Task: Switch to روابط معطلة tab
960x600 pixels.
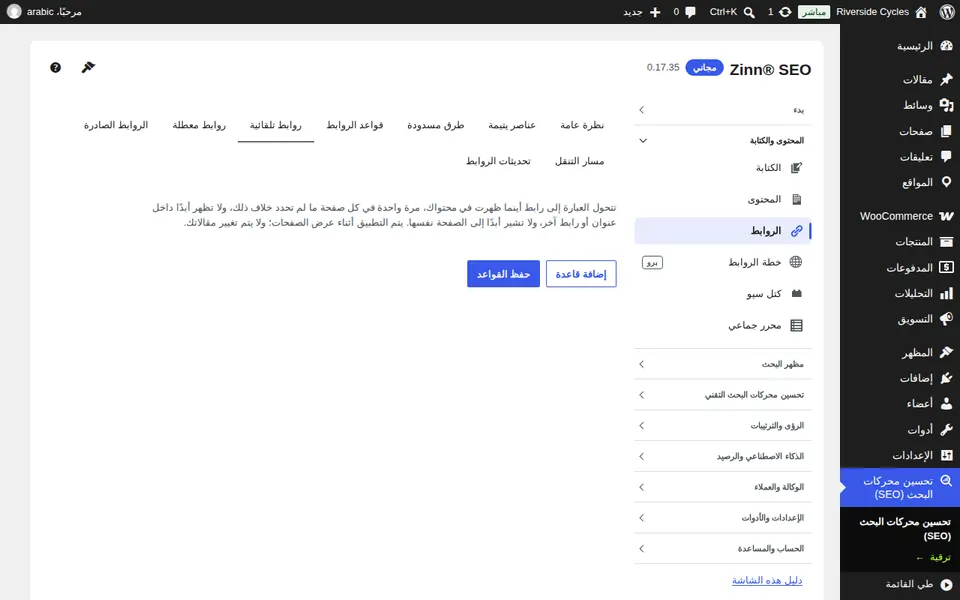Action: click(199, 125)
